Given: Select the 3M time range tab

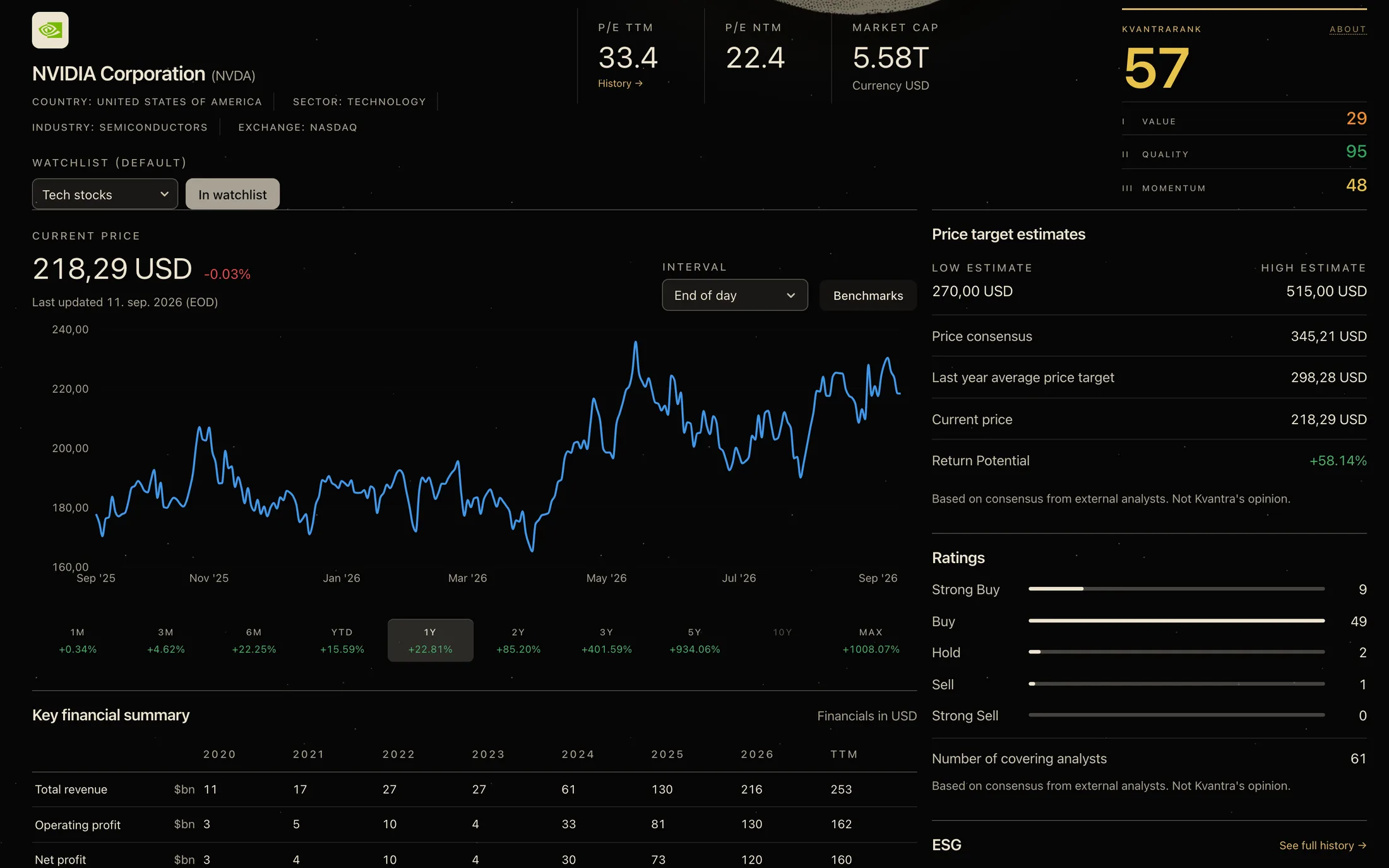Looking at the screenshot, I should [166, 641].
